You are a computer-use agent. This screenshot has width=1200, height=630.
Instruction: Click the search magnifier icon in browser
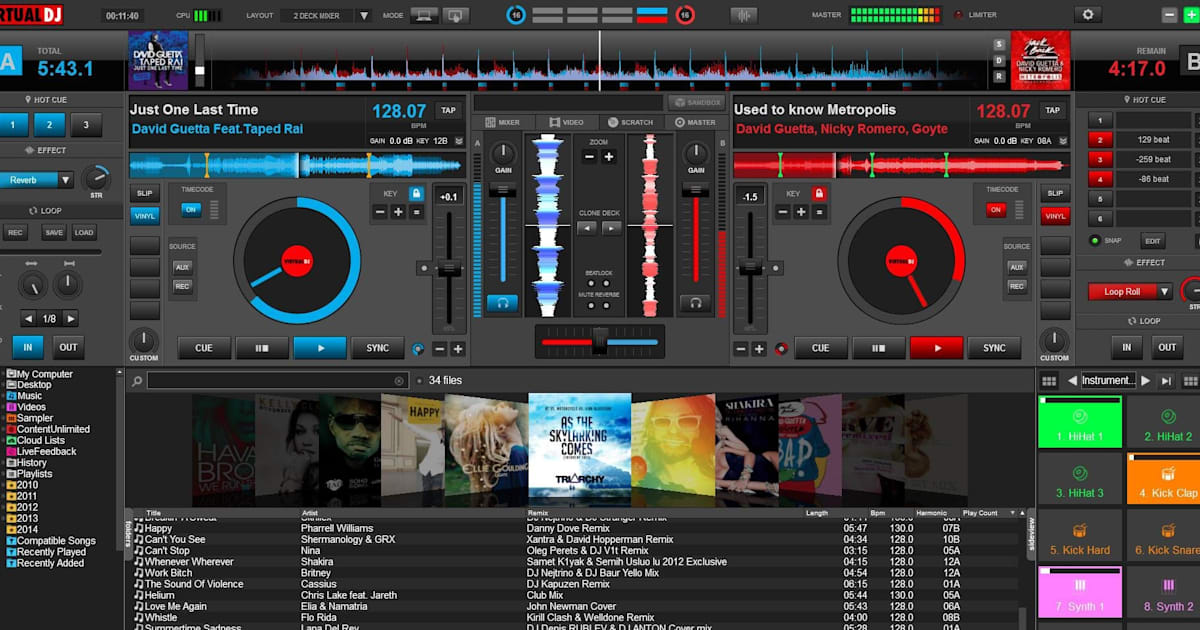tap(136, 381)
